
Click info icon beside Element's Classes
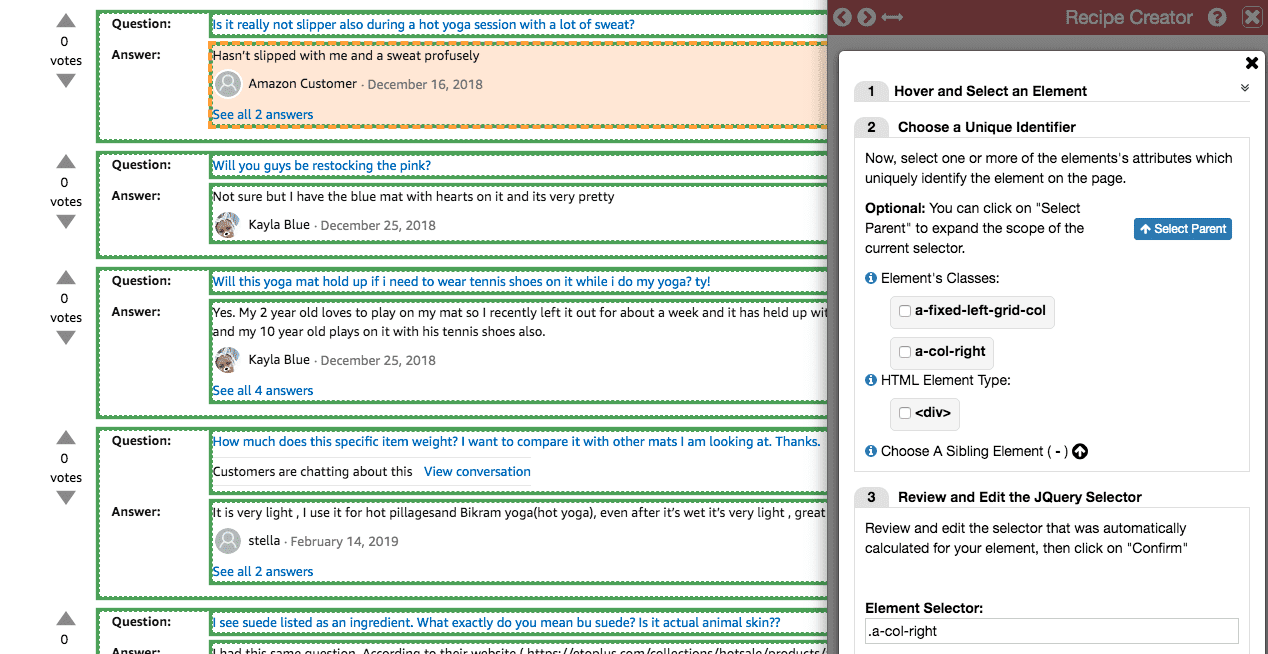[x=871, y=278]
